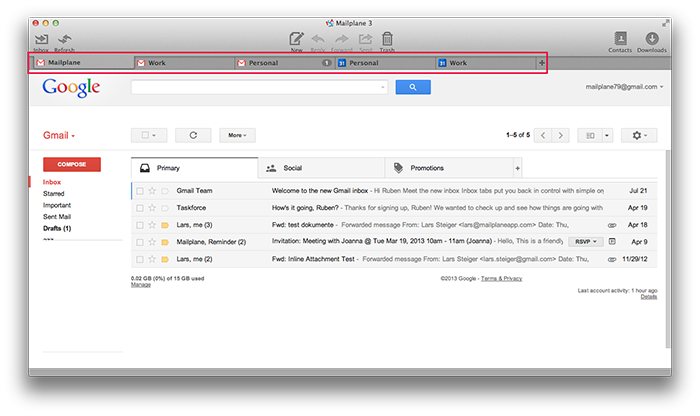Image resolution: width=700 pixels, height=416 pixels.
Task: Click the Refresh toolbar icon
Action: 65,39
